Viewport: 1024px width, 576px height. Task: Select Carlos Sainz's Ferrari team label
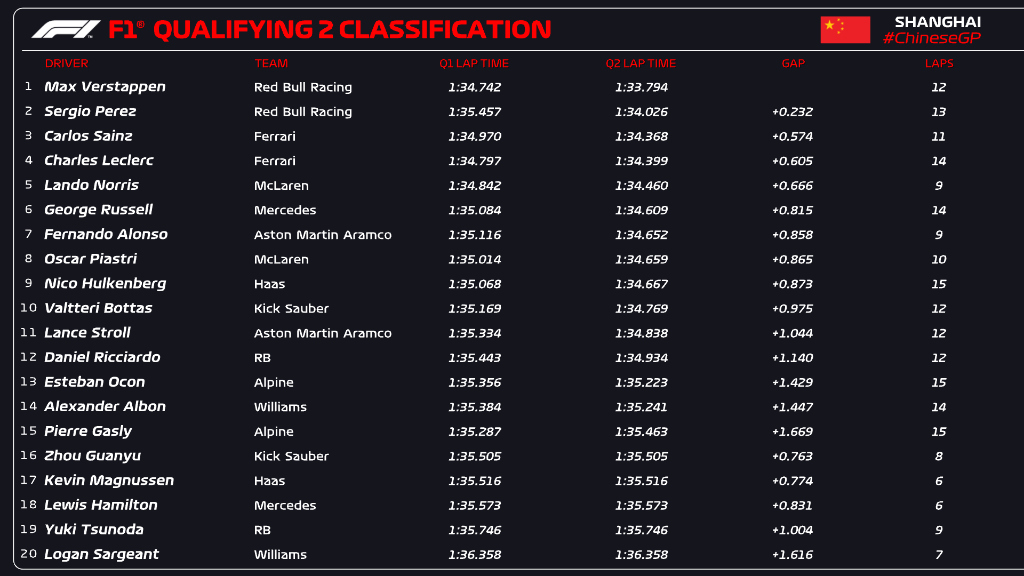tap(275, 136)
